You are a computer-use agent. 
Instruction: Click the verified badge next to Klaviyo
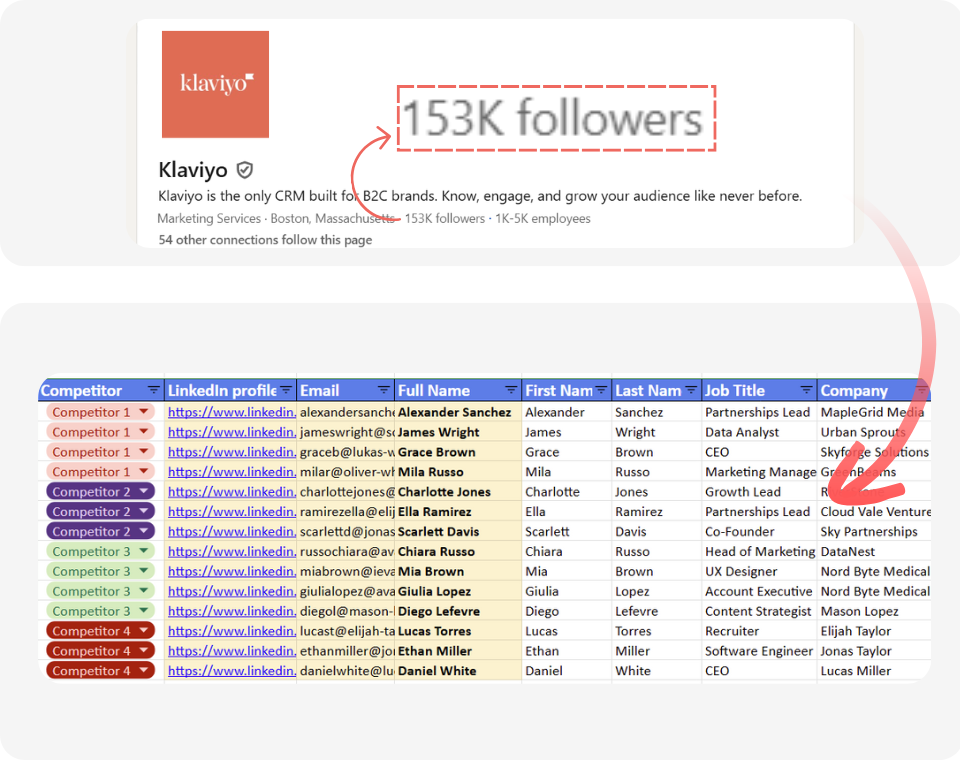pyautogui.click(x=245, y=170)
